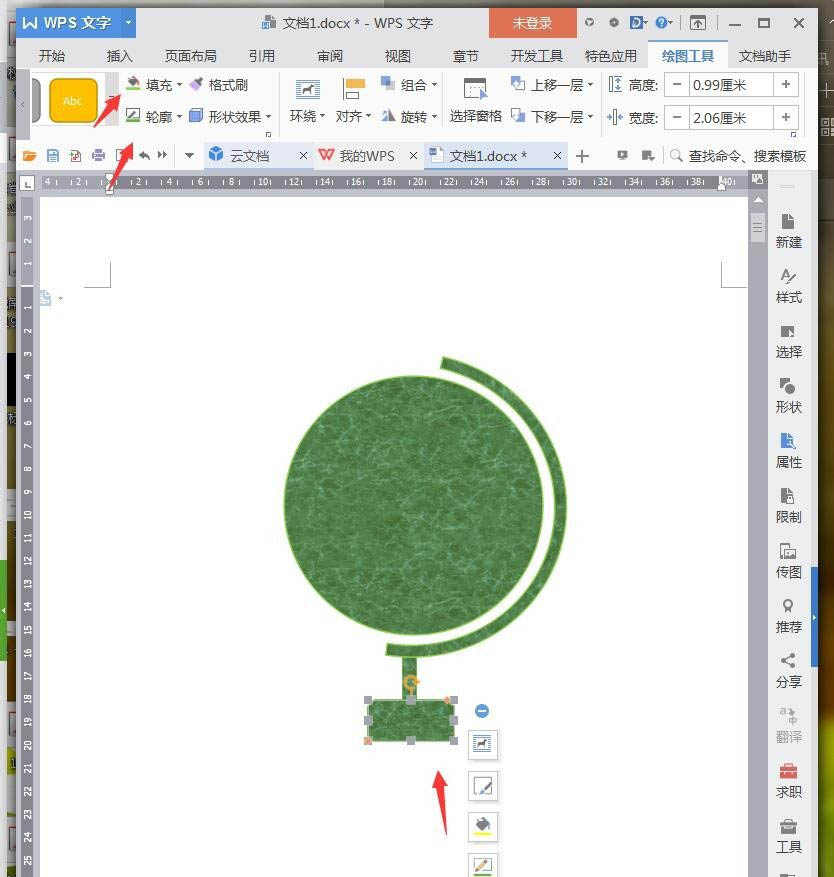Image resolution: width=834 pixels, height=877 pixels.
Task: Click the 高度 0.99厘米 input field
Action: [x=731, y=85]
